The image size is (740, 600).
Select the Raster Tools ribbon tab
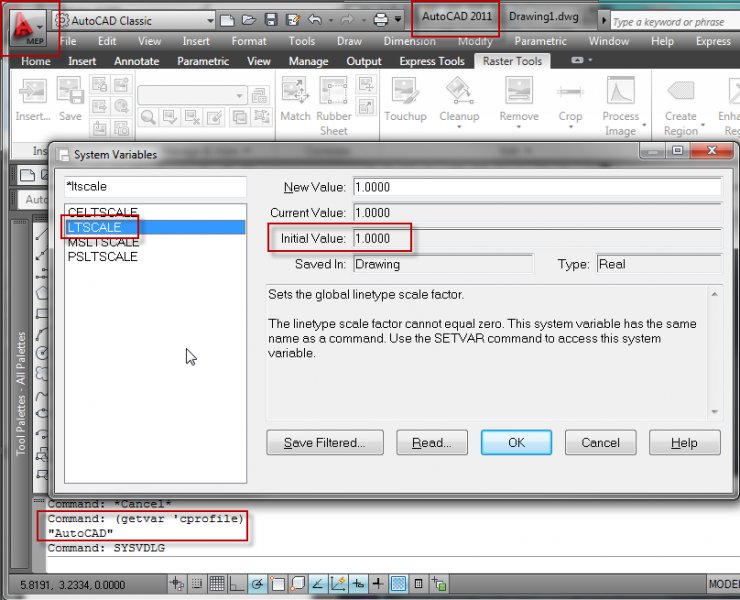point(512,61)
